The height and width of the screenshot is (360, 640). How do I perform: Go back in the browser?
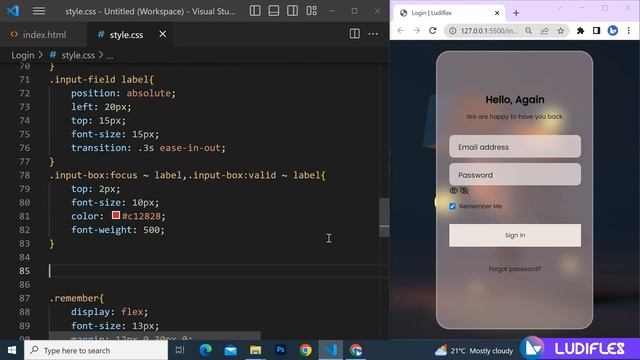tap(401, 31)
